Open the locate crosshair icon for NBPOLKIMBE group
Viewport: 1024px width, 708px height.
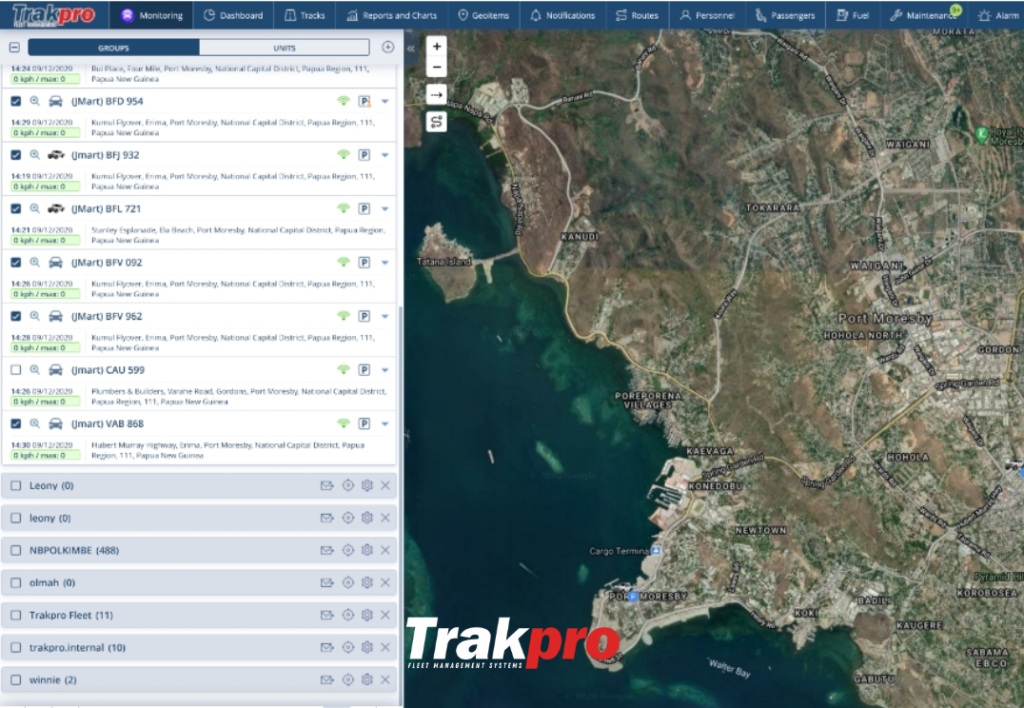point(347,549)
